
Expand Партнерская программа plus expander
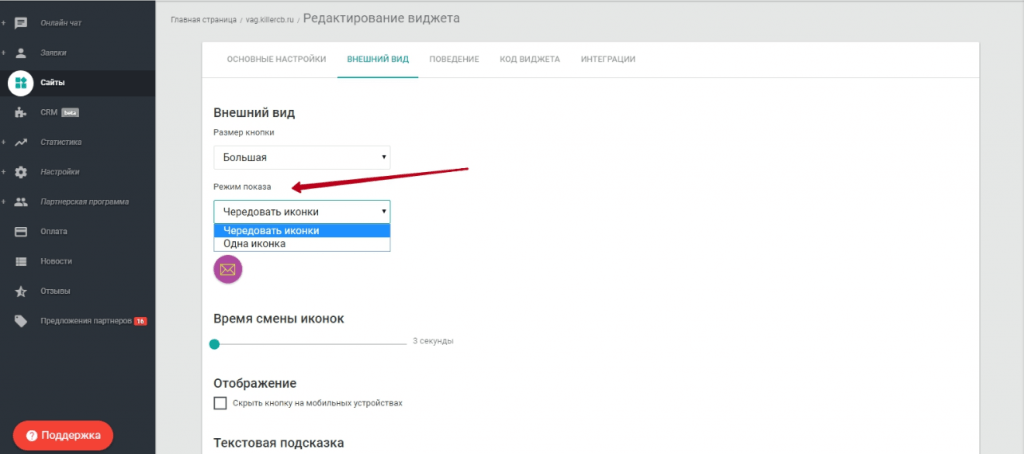pos(3,201)
